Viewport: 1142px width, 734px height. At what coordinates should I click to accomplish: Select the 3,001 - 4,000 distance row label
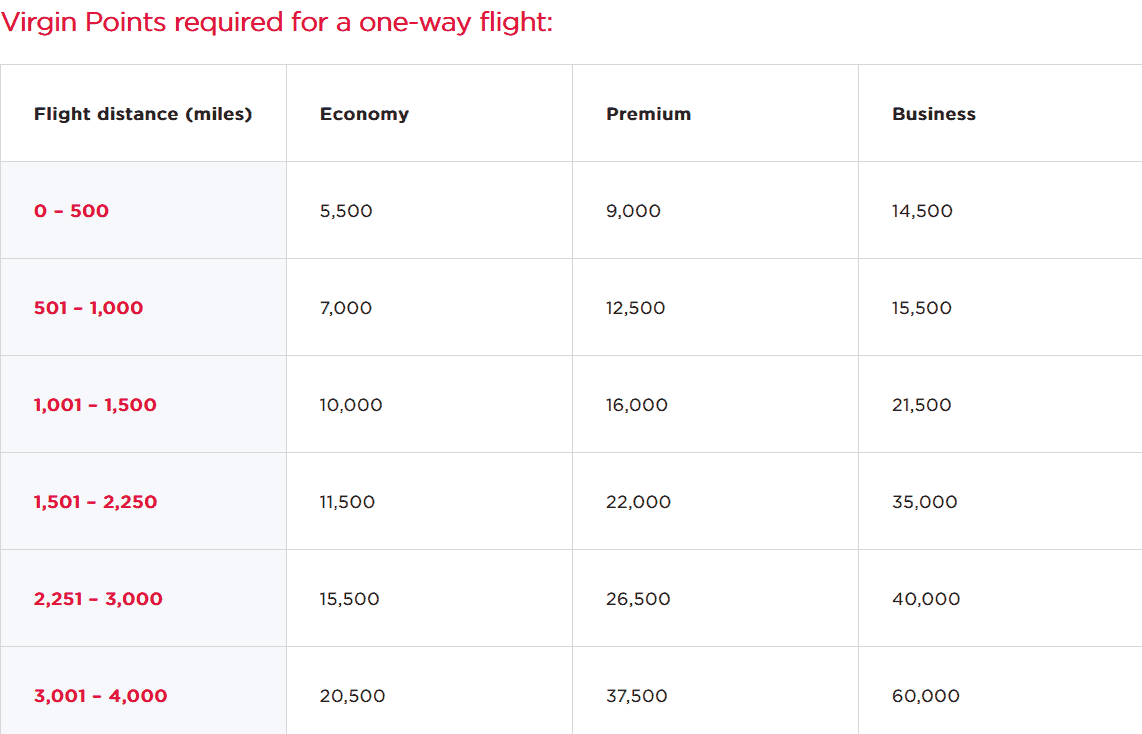[x=100, y=696]
